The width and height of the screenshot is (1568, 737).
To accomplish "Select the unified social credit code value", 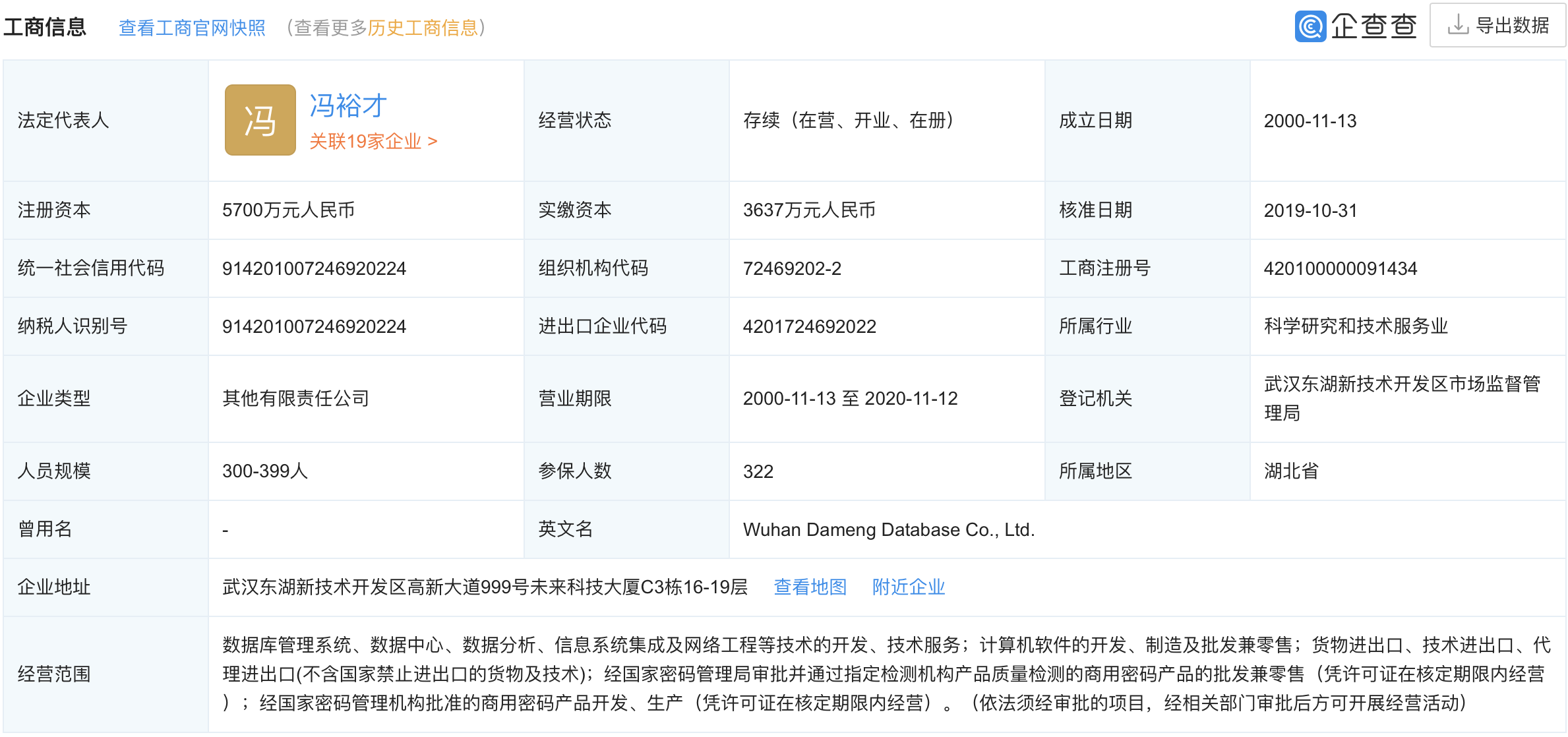I will point(315,268).
